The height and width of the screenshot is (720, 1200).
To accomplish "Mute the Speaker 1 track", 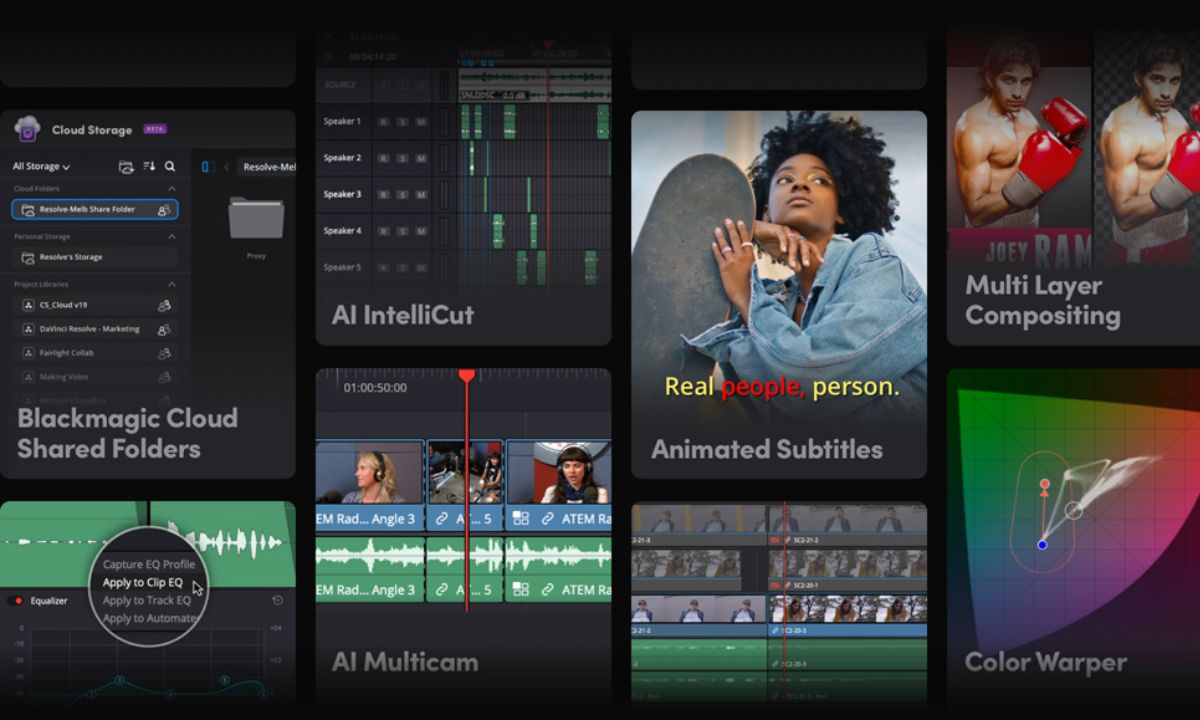I will (421, 122).
